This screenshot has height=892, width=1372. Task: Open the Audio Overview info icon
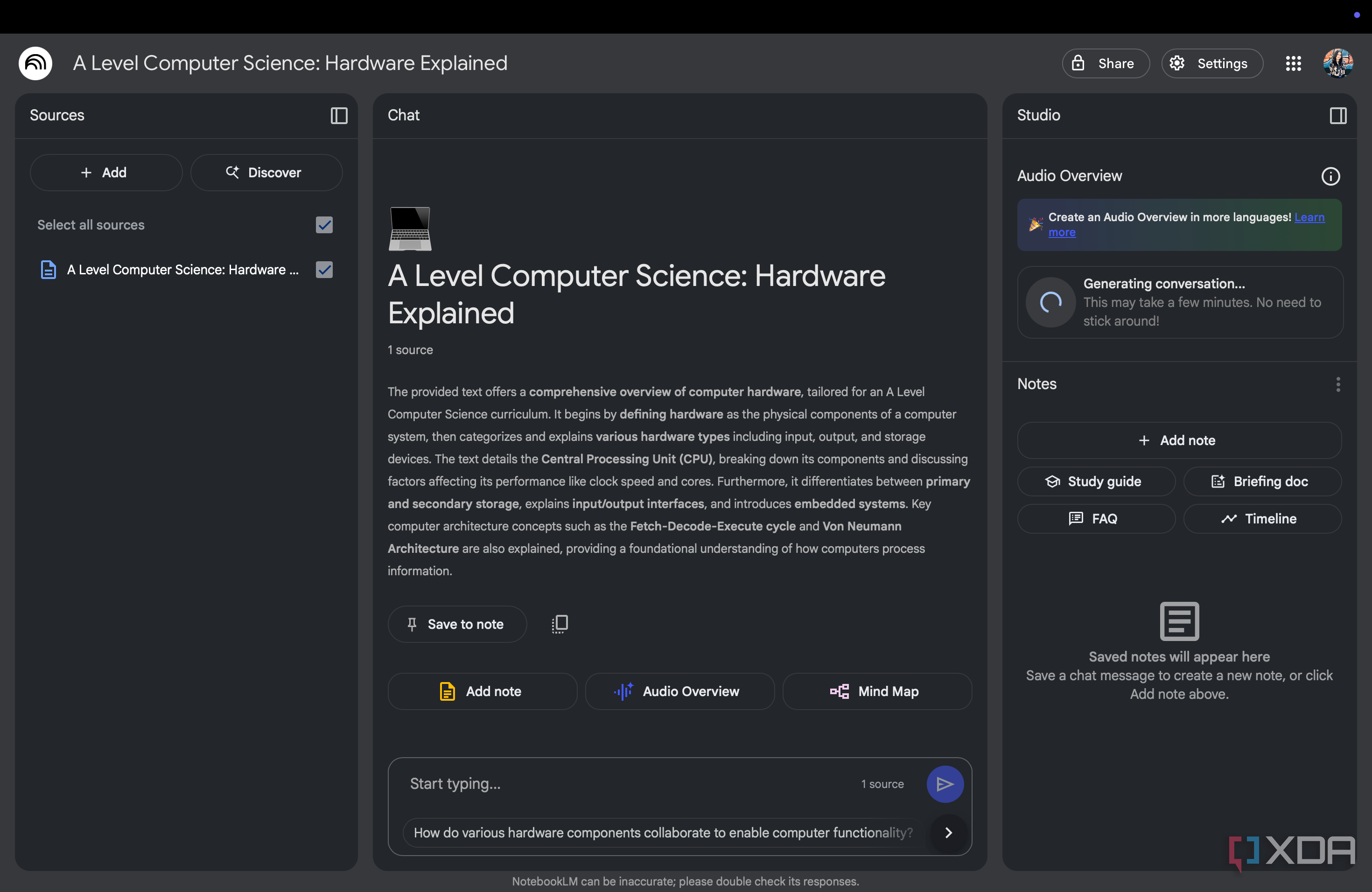coord(1330,176)
